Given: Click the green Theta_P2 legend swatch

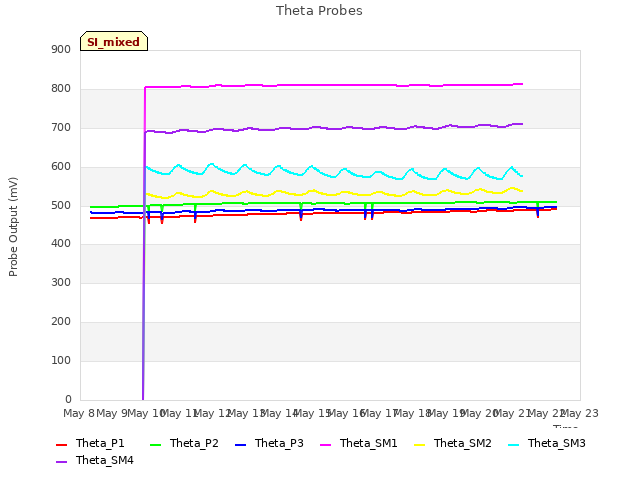Looking at the screenshot, I should pyautogui.click(x=156, y=444).
